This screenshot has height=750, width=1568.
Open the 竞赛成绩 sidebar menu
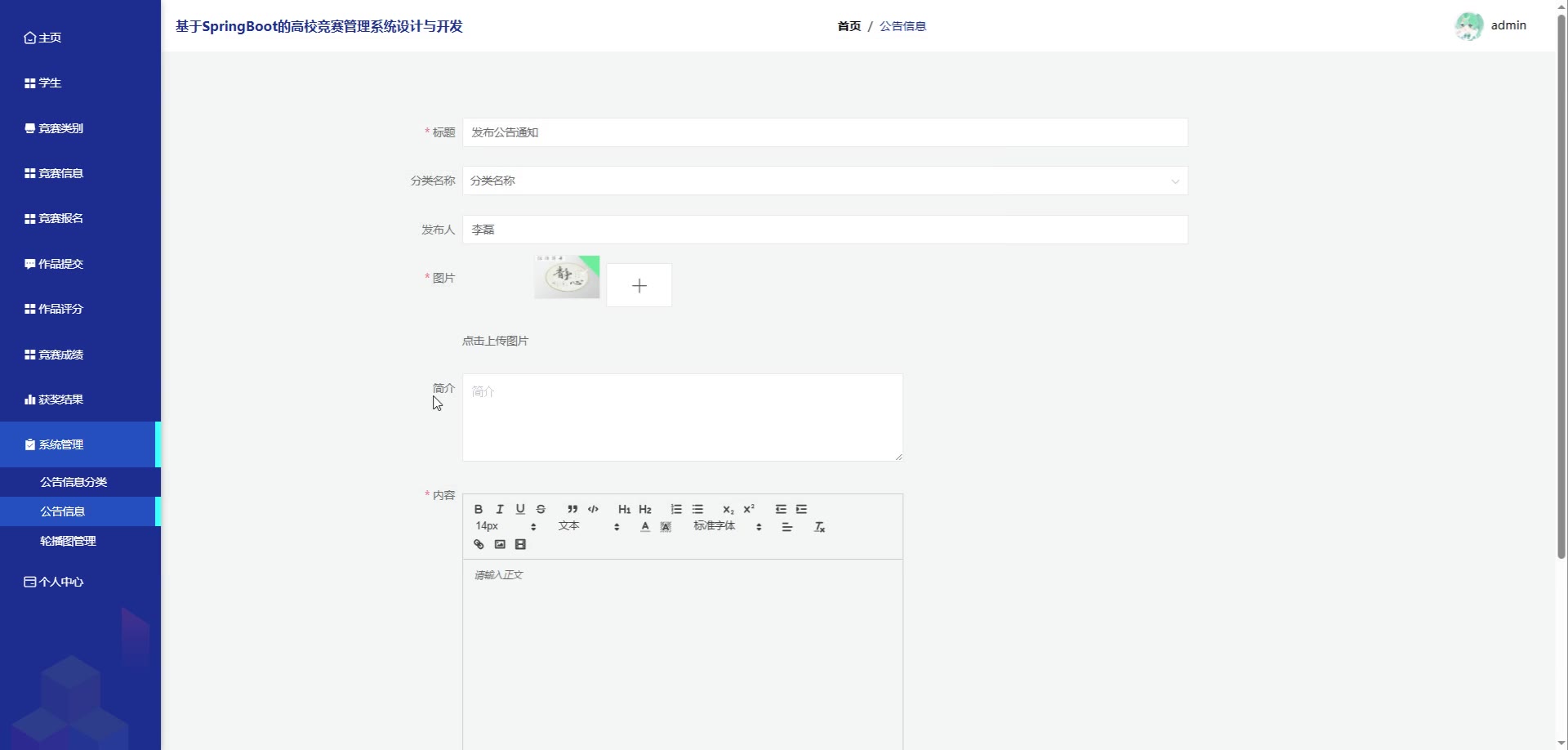[80, 355]
